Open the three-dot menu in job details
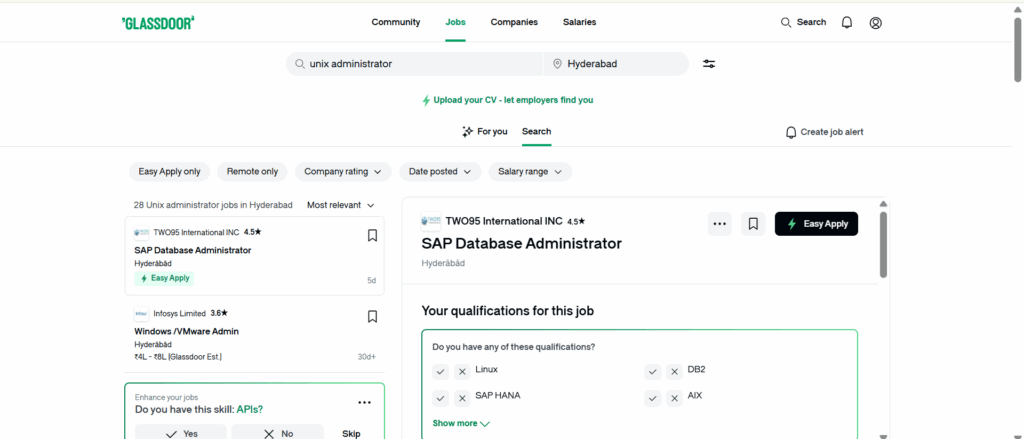This screenshot has width=1024, height=439. pos(720,224)
